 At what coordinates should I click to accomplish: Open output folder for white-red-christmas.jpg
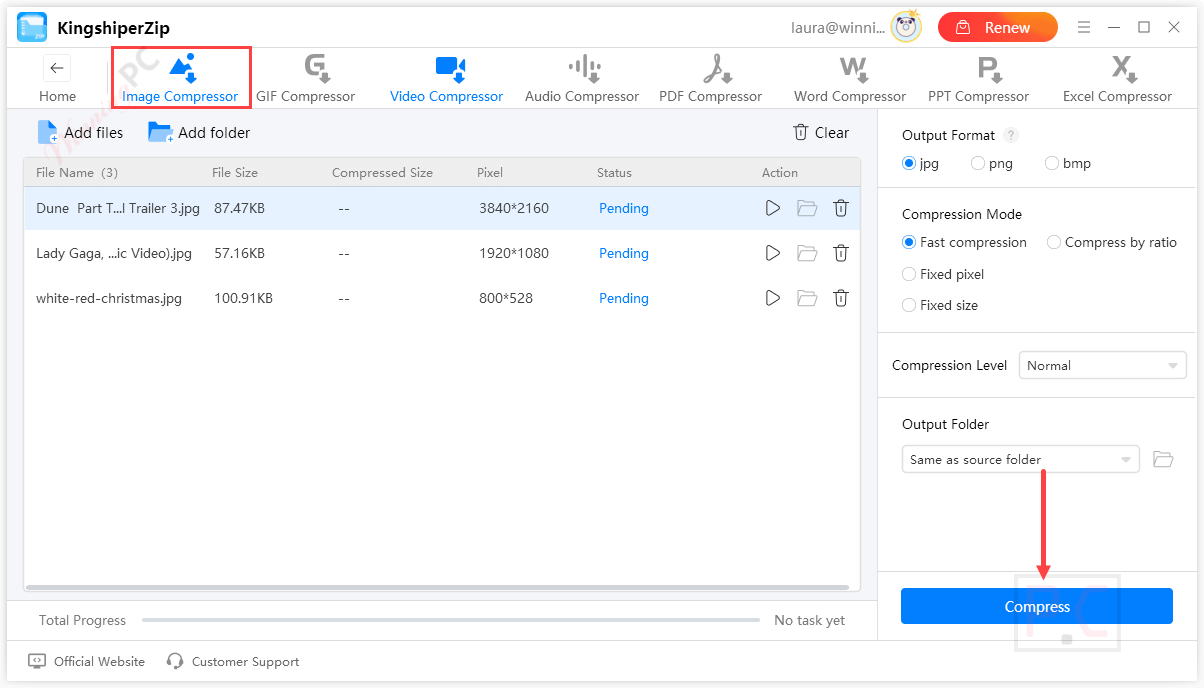[807, 298]
